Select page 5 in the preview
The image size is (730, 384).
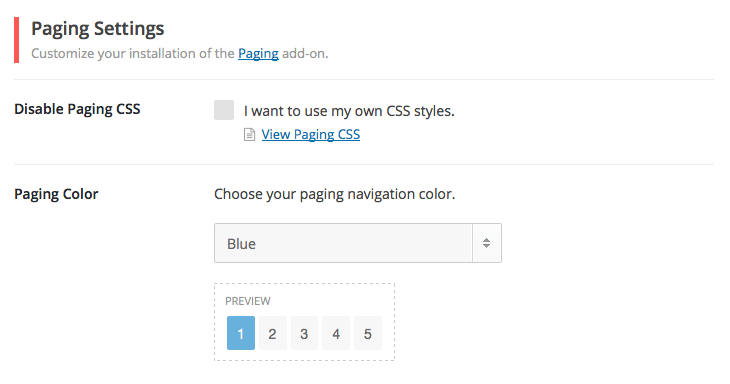click(x=368, y=333)
